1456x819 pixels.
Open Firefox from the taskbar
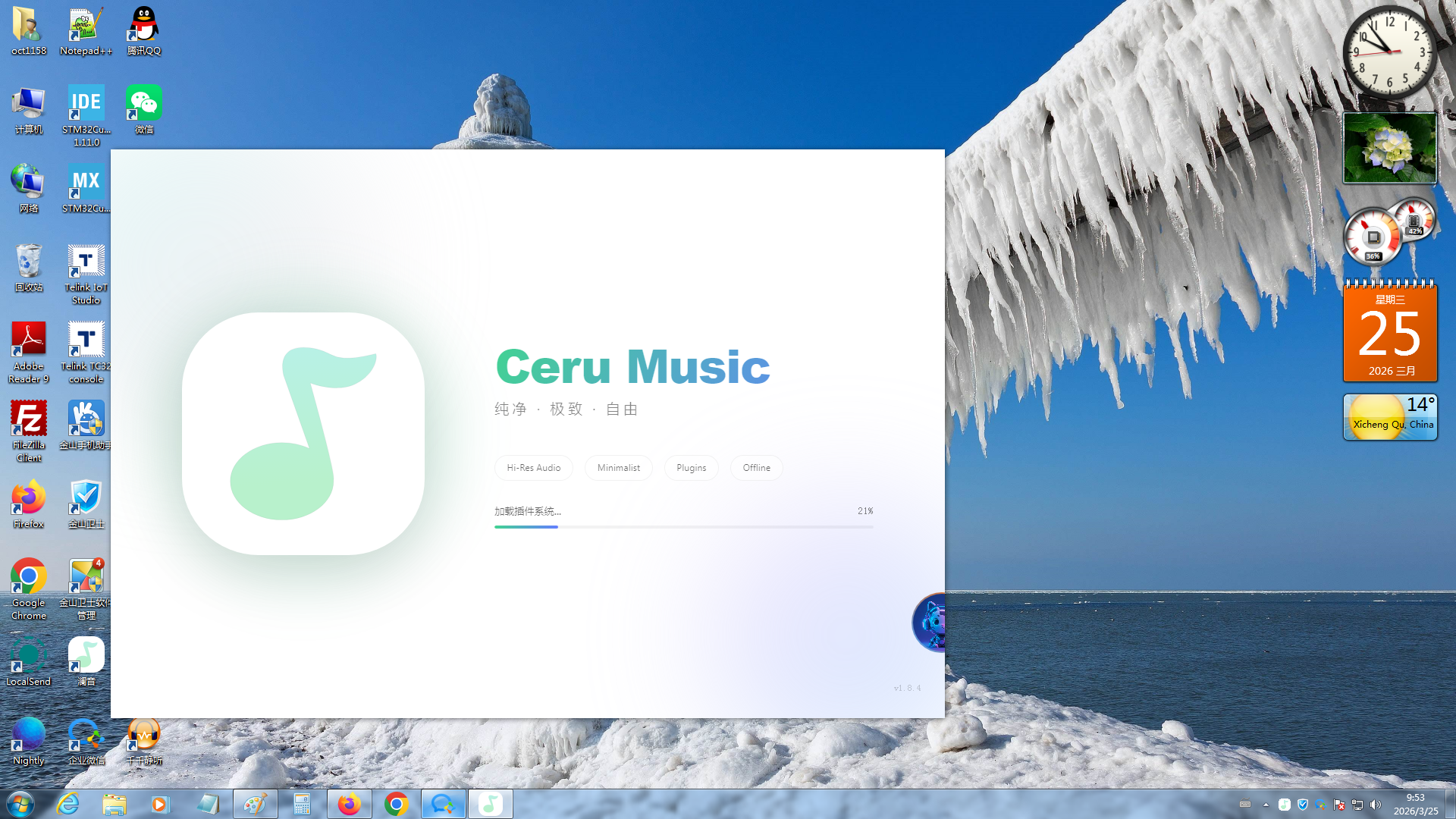tap(350, 804)
